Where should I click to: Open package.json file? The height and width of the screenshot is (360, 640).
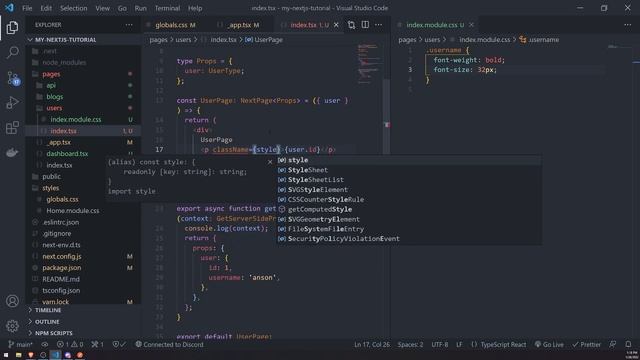pos(62,268)
